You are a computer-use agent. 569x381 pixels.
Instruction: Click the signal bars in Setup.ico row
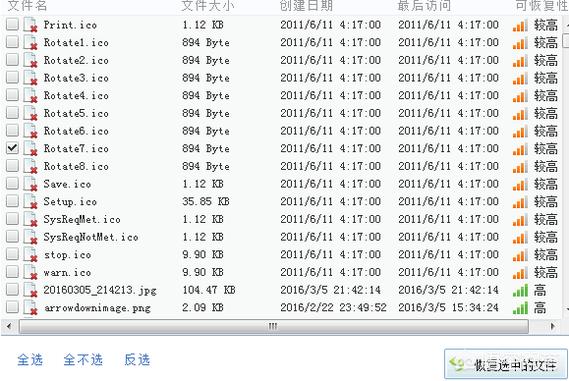(x=520, y=202)
